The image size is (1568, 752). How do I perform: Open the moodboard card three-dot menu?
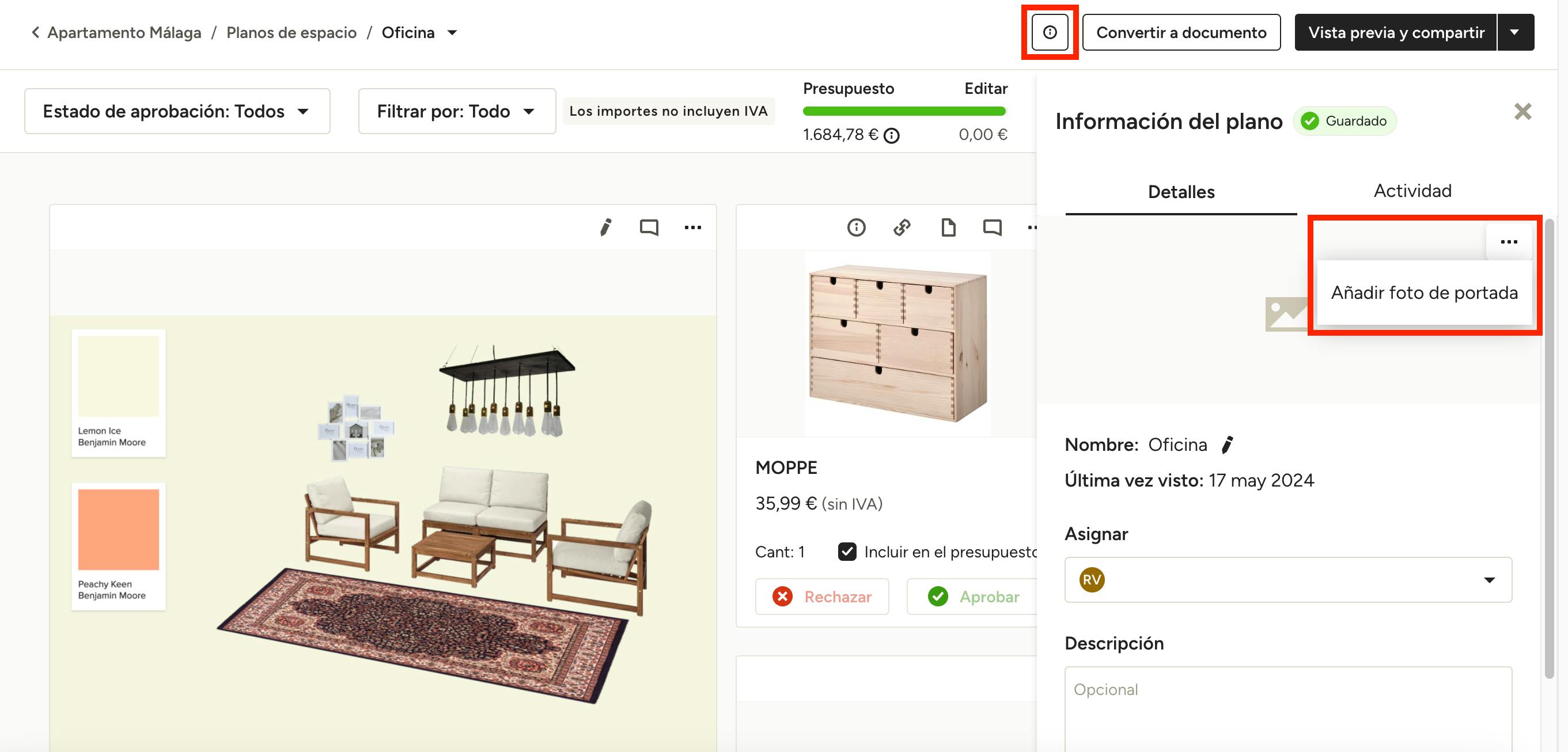(692, 227)
